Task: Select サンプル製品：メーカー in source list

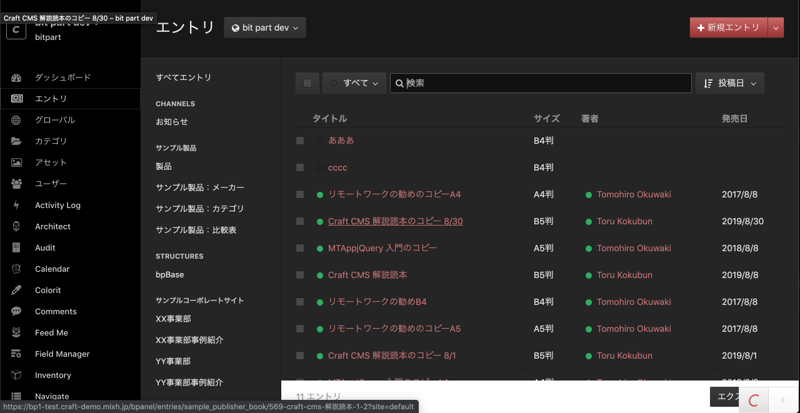Action: pos(199,188)
